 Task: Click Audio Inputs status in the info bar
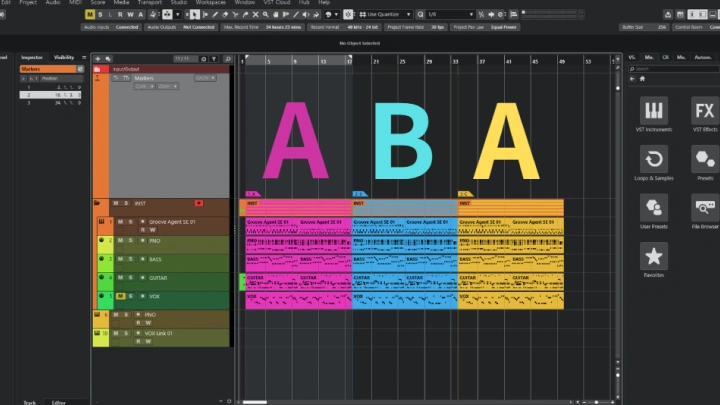pos(110,27)
